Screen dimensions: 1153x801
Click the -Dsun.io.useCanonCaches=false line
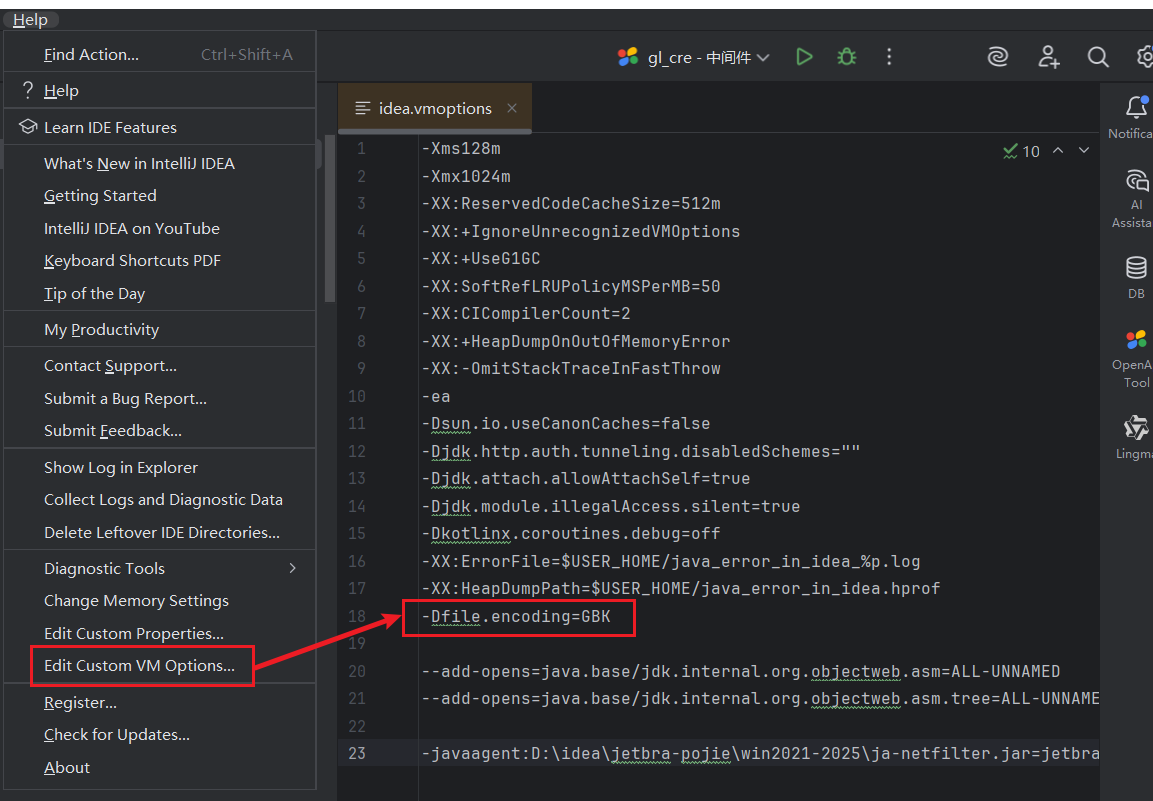click(x=566, y=424)
